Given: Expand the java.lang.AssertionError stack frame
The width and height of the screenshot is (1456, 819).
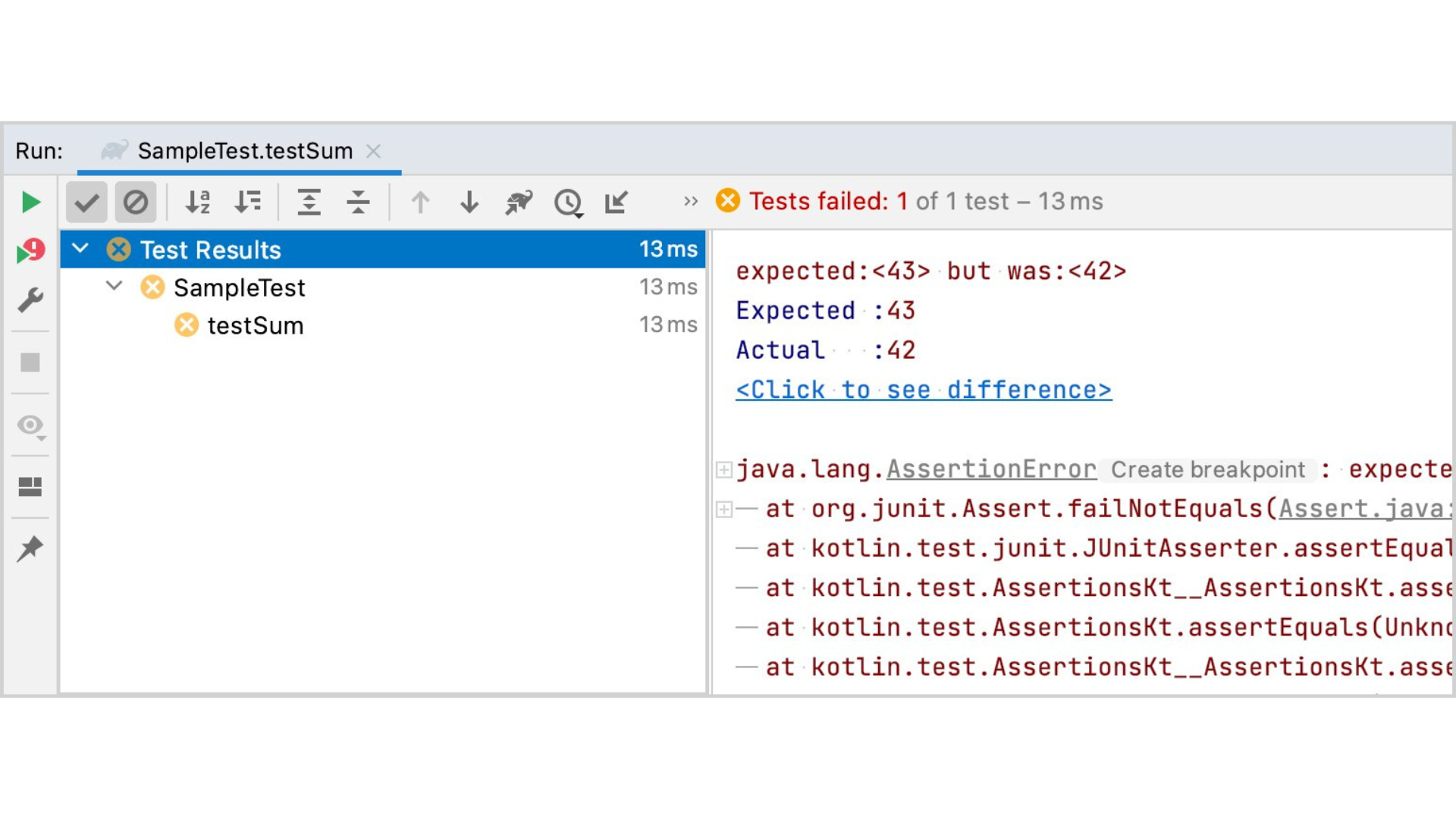Looking at the screenshot, I should (x=724, y=469).
